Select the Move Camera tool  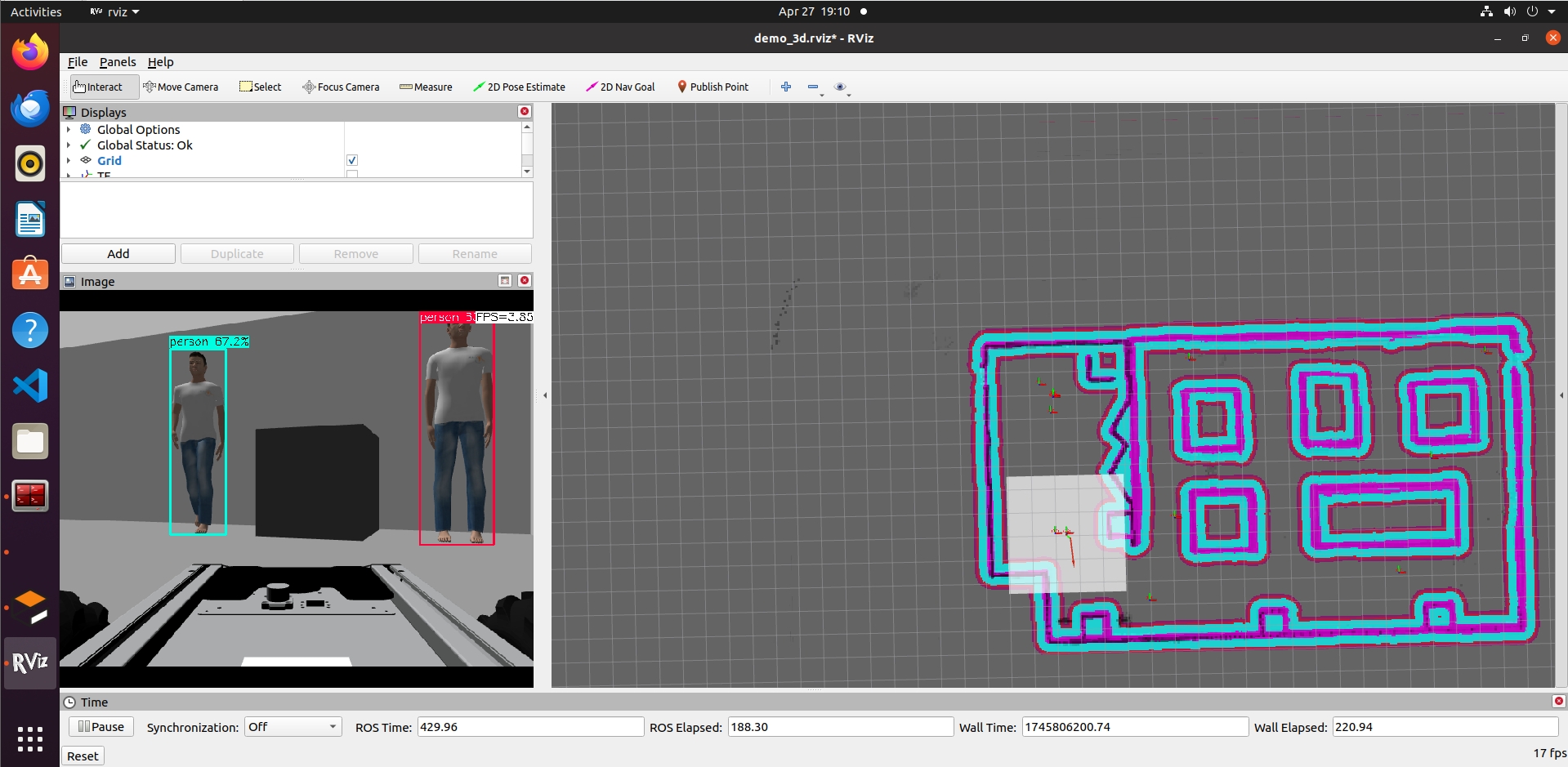(181, 87)
